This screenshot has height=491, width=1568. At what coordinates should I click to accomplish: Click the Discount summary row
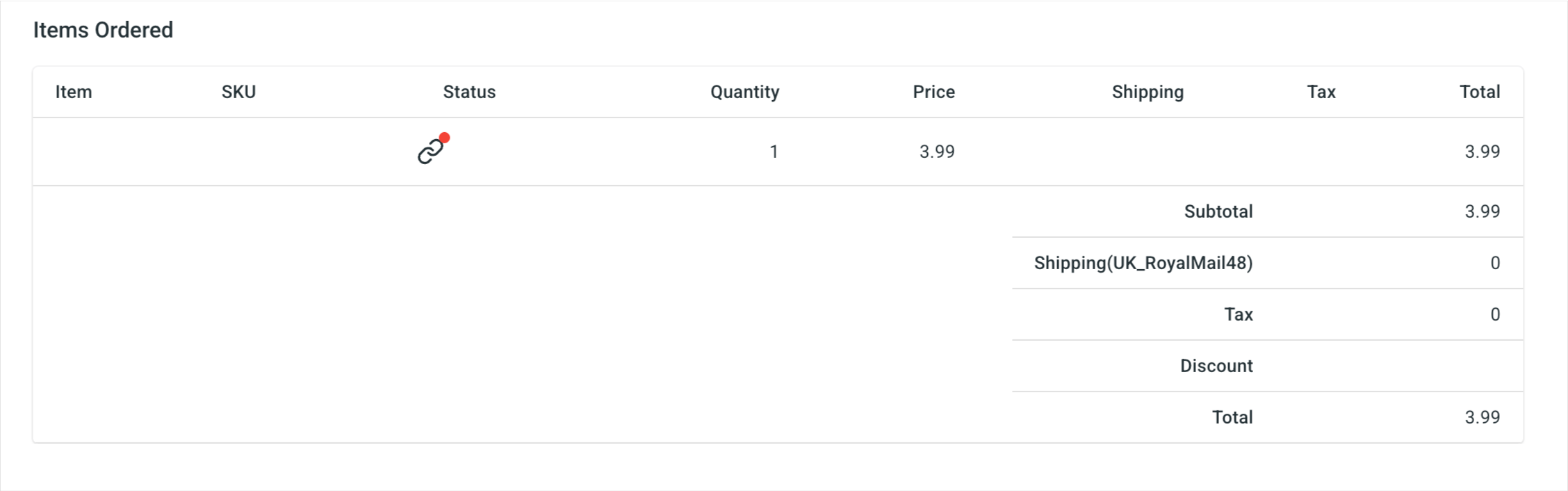pyautogui.click(x=1216, y=365)
